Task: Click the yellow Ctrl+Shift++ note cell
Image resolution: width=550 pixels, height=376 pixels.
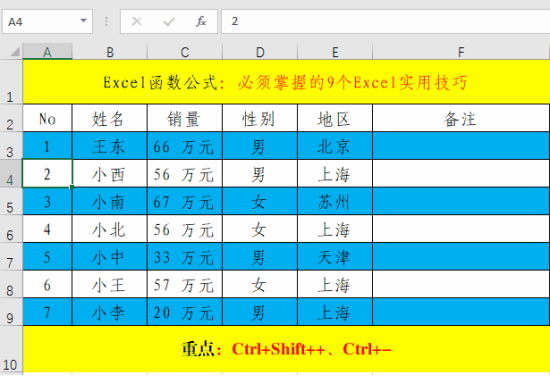Action: pyautogui.click(x=286, y=349)
